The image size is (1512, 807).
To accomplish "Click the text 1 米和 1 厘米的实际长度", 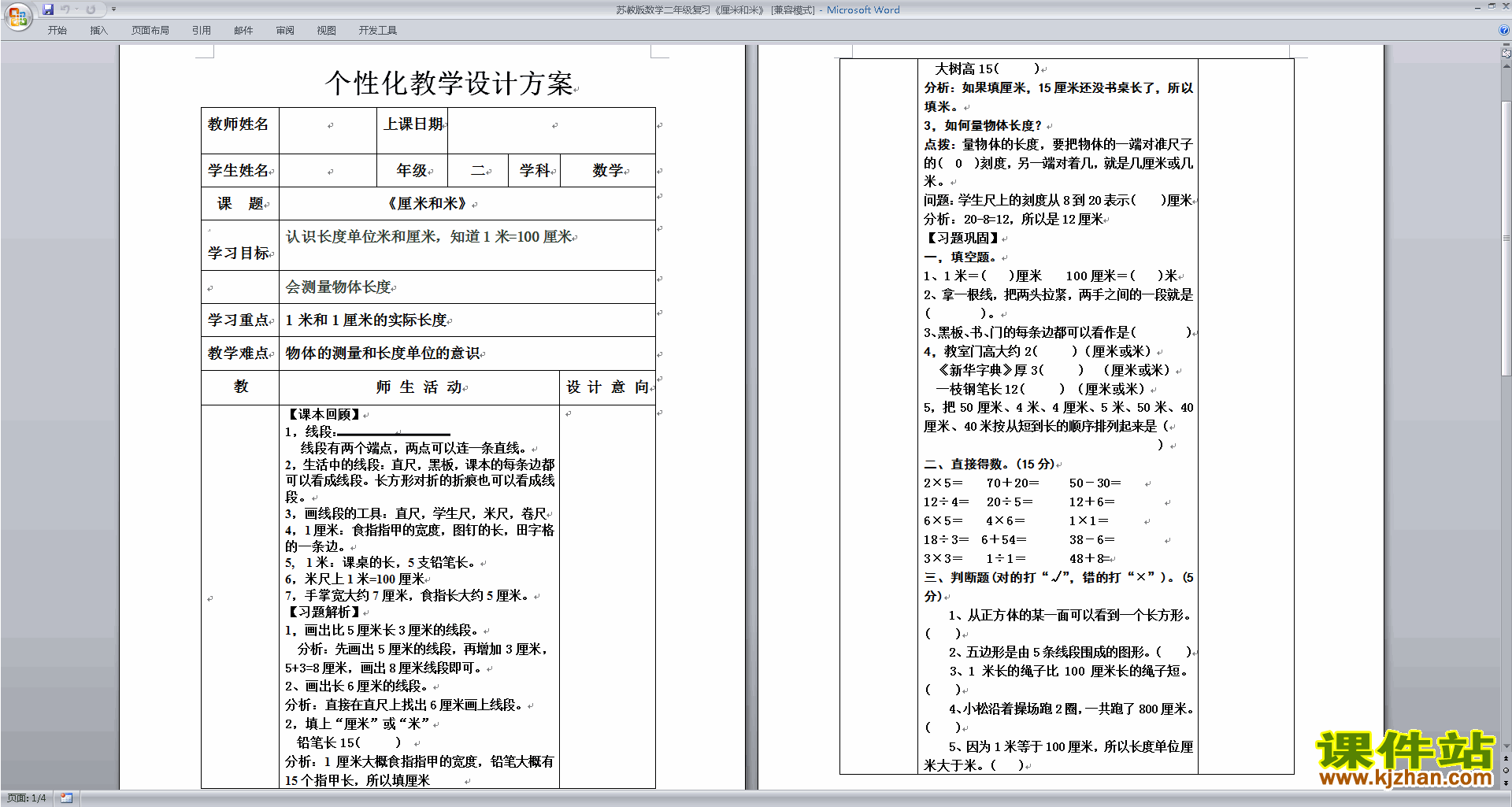I will pyautogui.click(x=366, y=320).
